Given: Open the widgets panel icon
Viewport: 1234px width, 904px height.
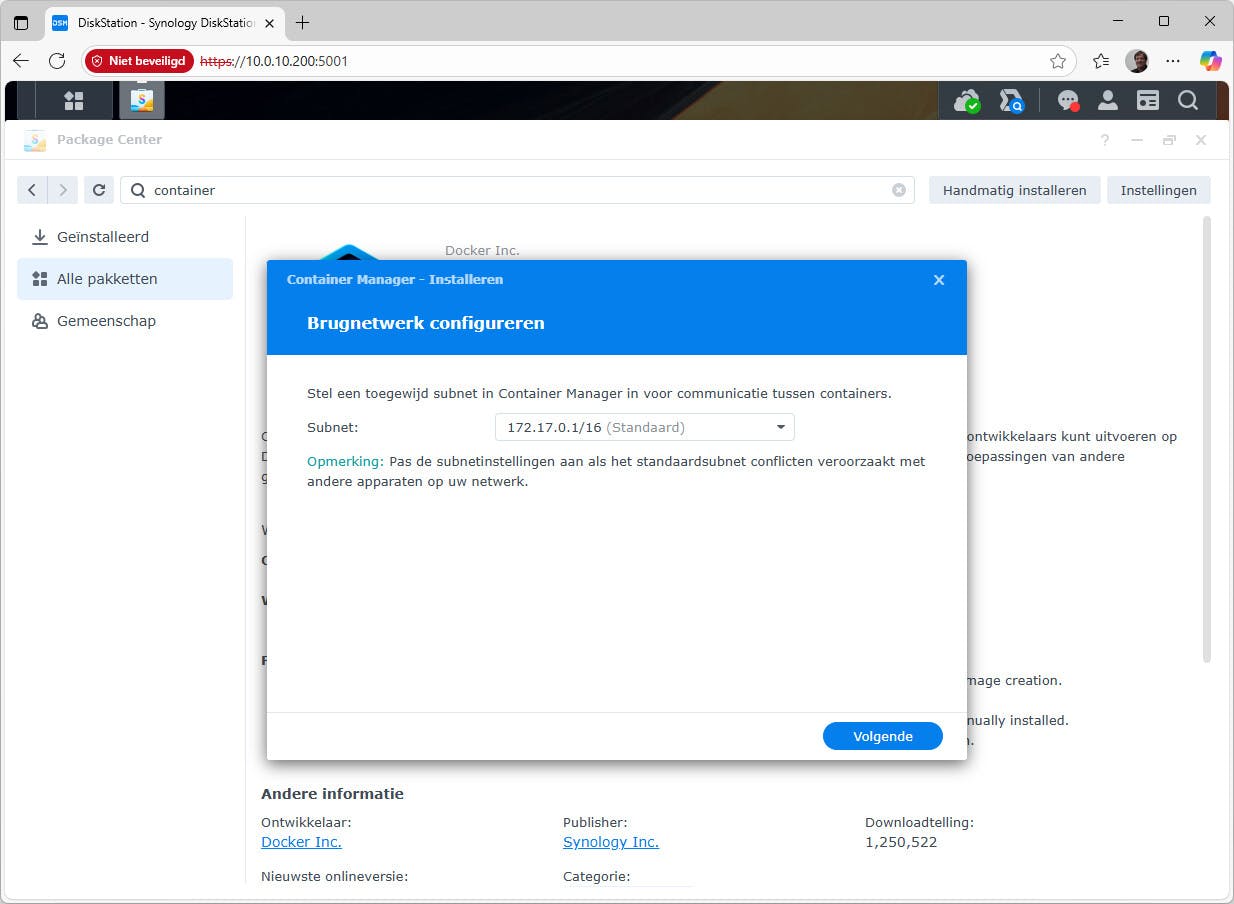Looking at the screenshot, I should [1147, 100].
